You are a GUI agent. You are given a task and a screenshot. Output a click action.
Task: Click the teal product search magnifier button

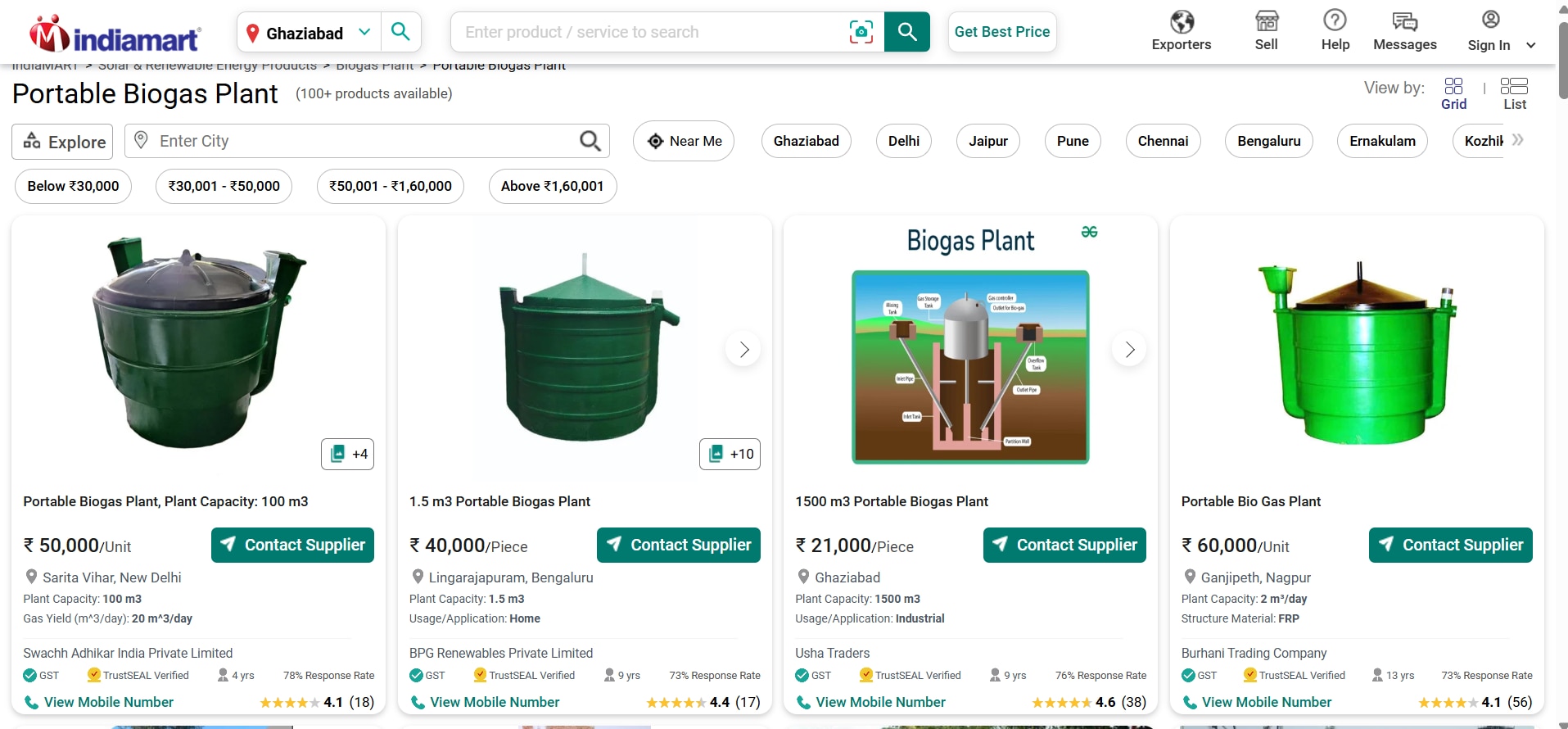[x=906, y=32]
